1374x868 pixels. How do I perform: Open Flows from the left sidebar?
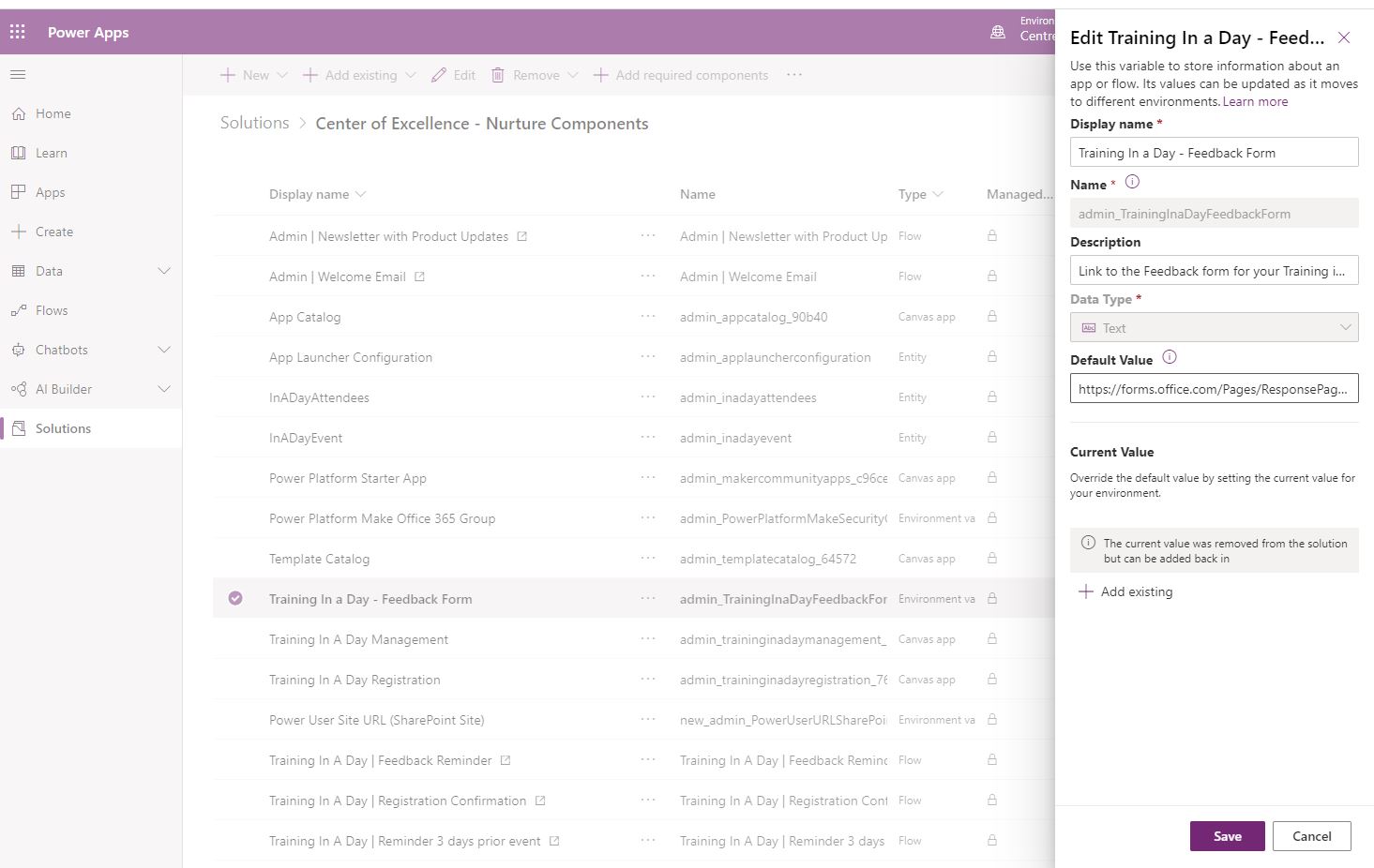click(x=21, y=310)
